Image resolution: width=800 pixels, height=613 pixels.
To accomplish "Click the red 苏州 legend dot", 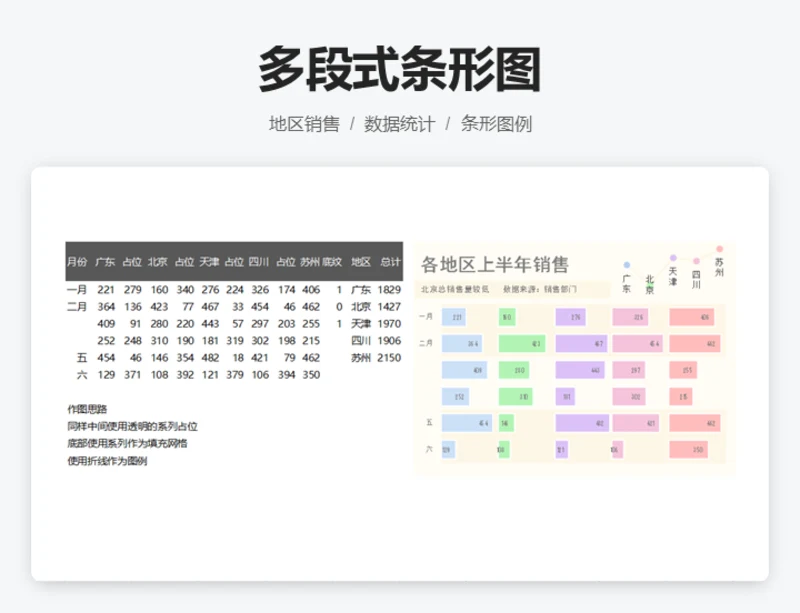I will pyautogui.click(x=719, y=249).
